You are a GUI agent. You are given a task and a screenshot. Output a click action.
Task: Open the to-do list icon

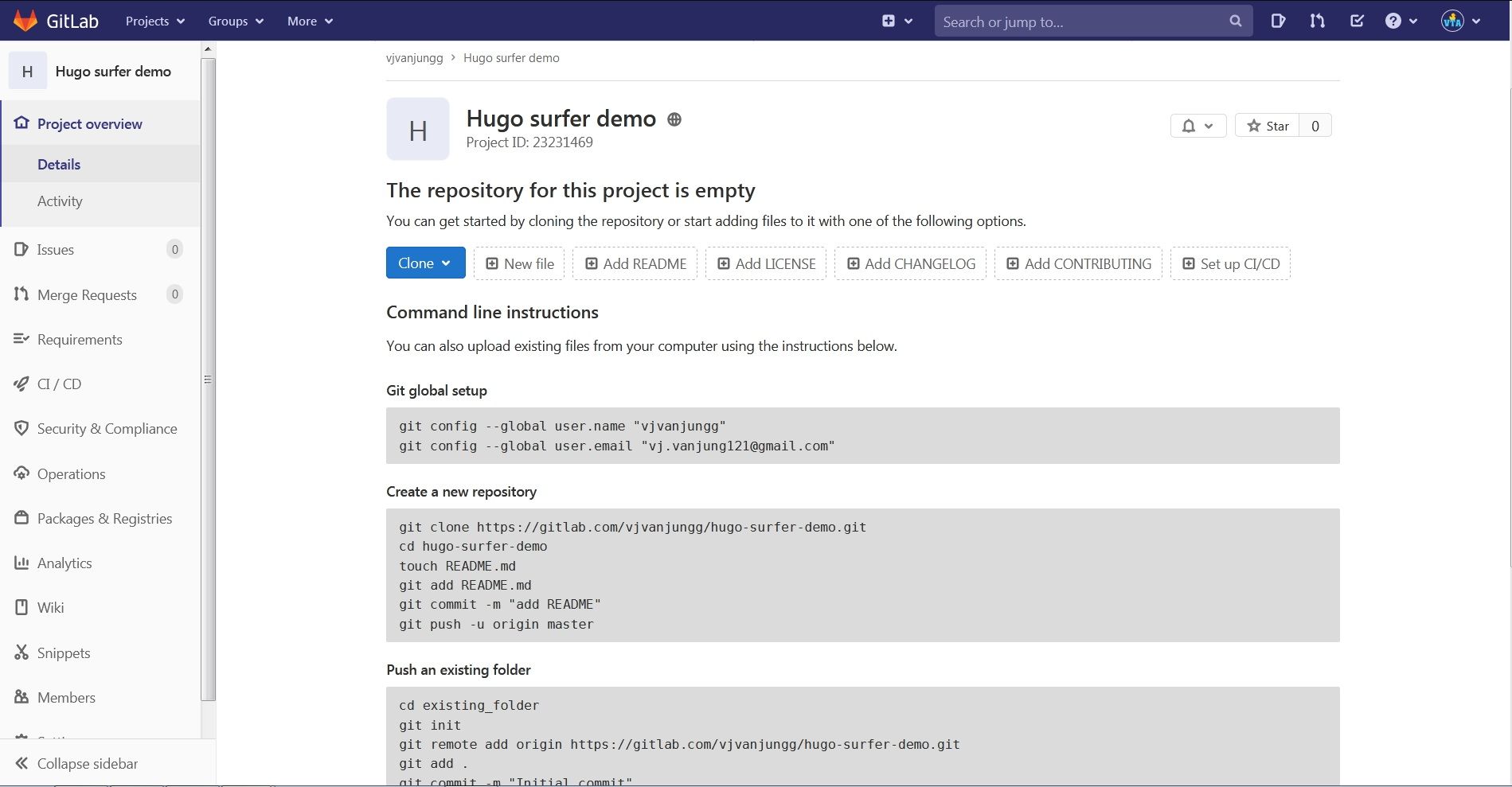[1358, 21]
